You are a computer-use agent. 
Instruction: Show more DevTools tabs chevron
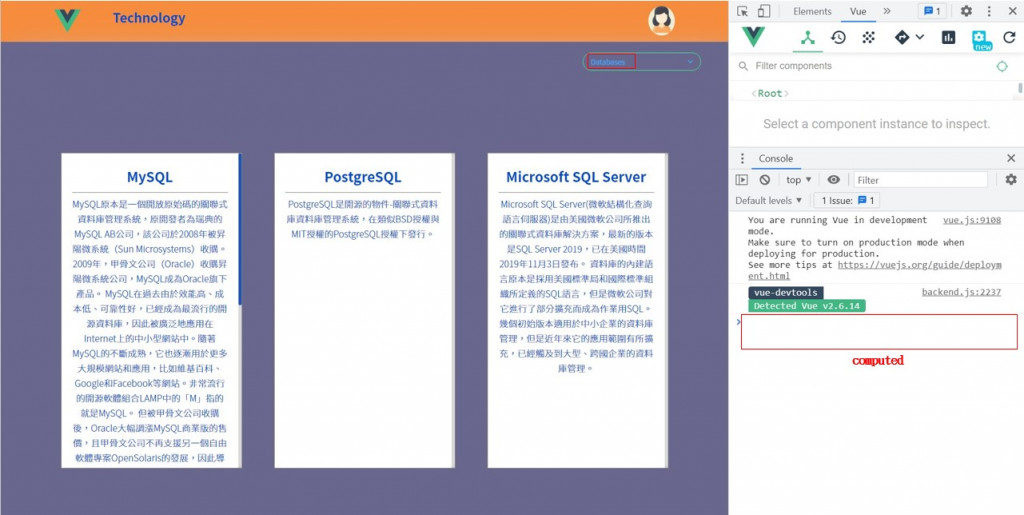(887, 11)
